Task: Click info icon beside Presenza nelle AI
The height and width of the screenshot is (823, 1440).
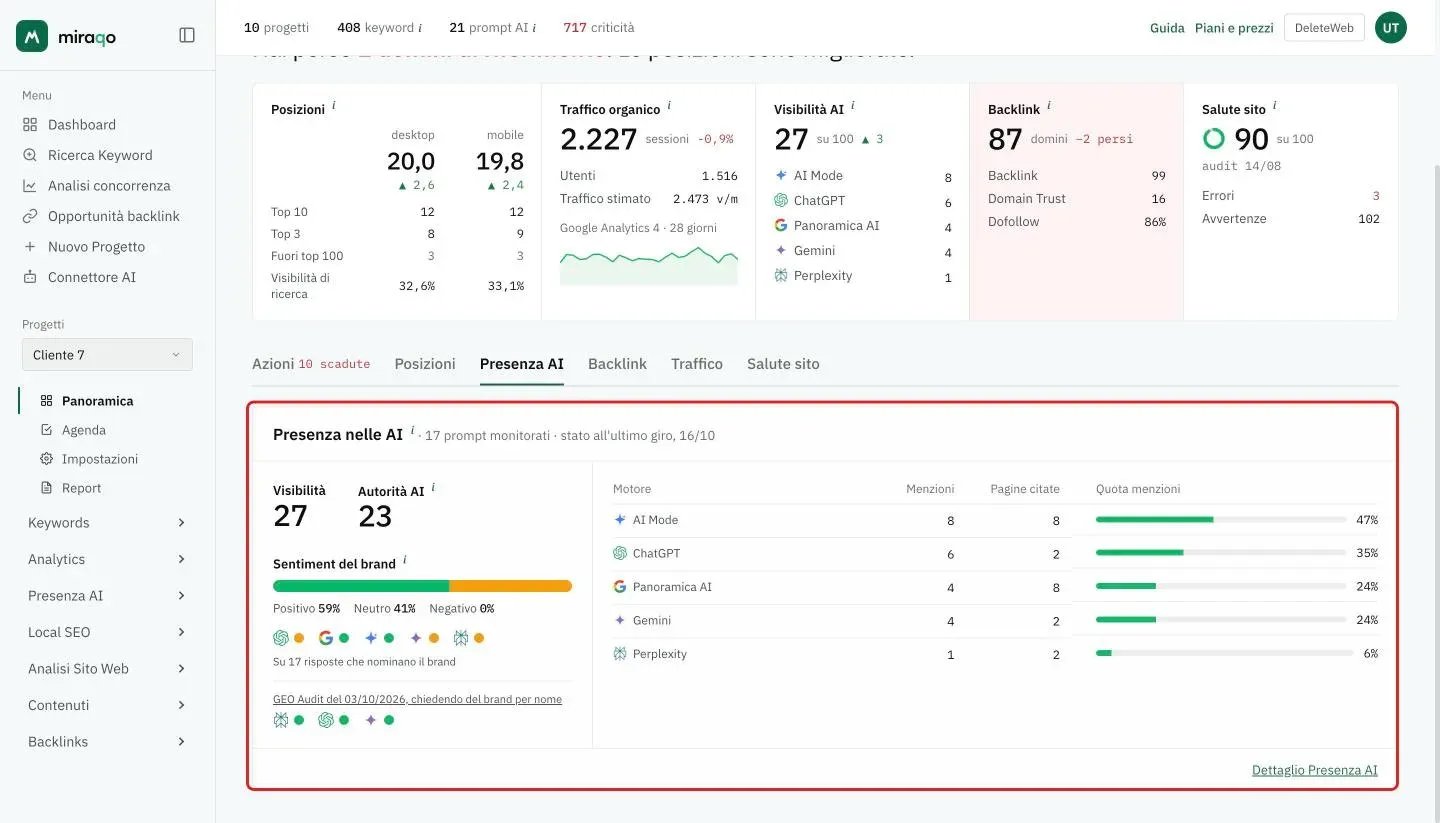Action: click(412, 431)
